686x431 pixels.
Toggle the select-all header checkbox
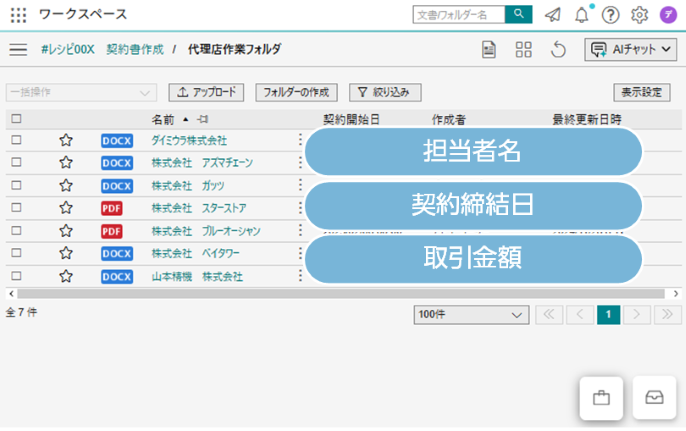(x=16, y=119)
